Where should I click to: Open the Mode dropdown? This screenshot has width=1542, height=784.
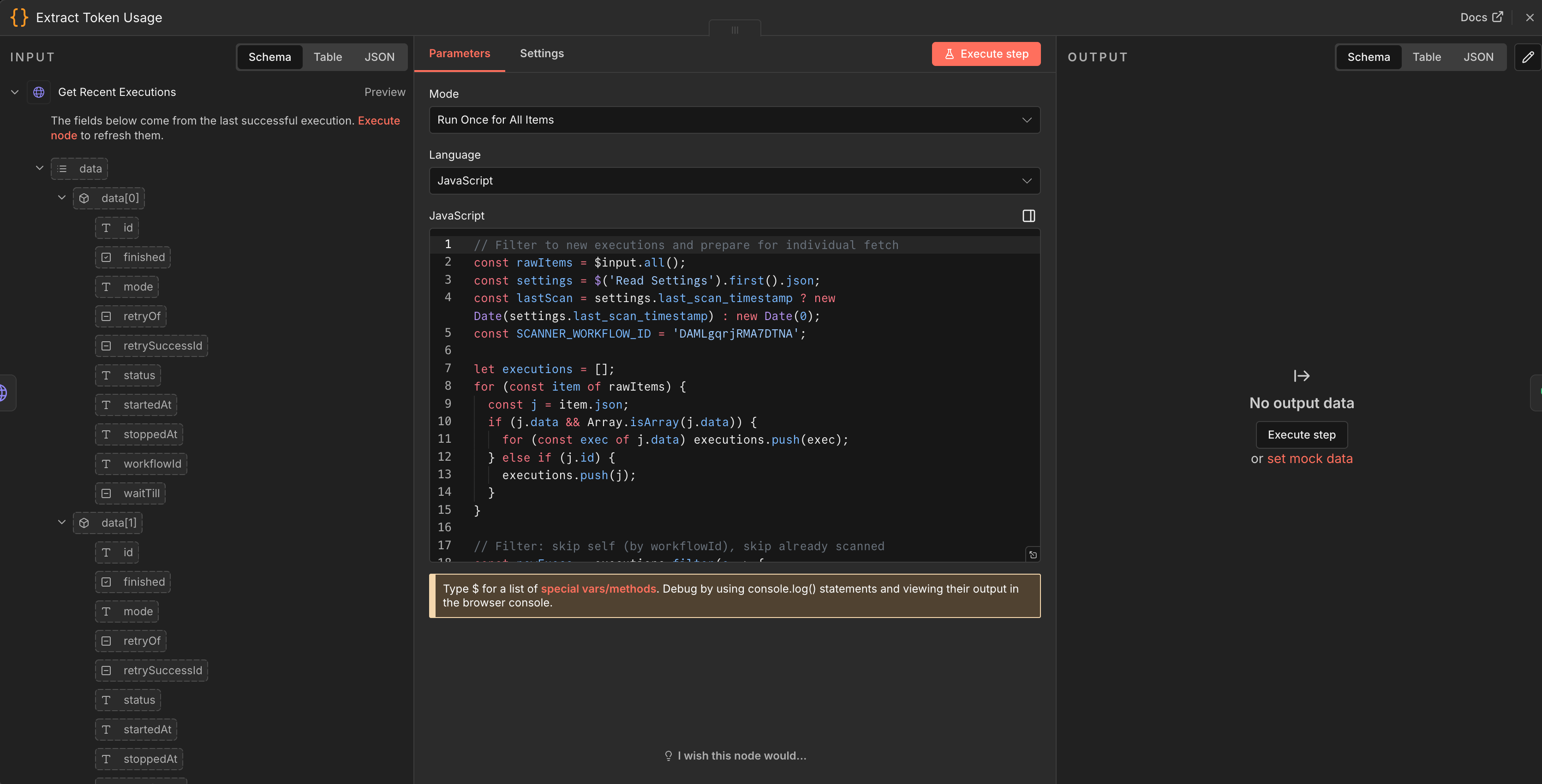point(734,120)
